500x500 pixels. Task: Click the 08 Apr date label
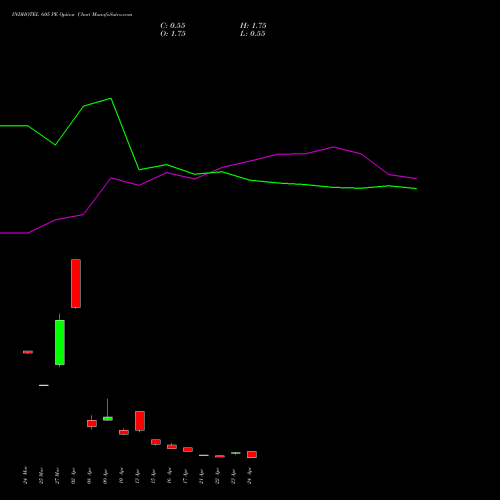click(x=89, y=476)
